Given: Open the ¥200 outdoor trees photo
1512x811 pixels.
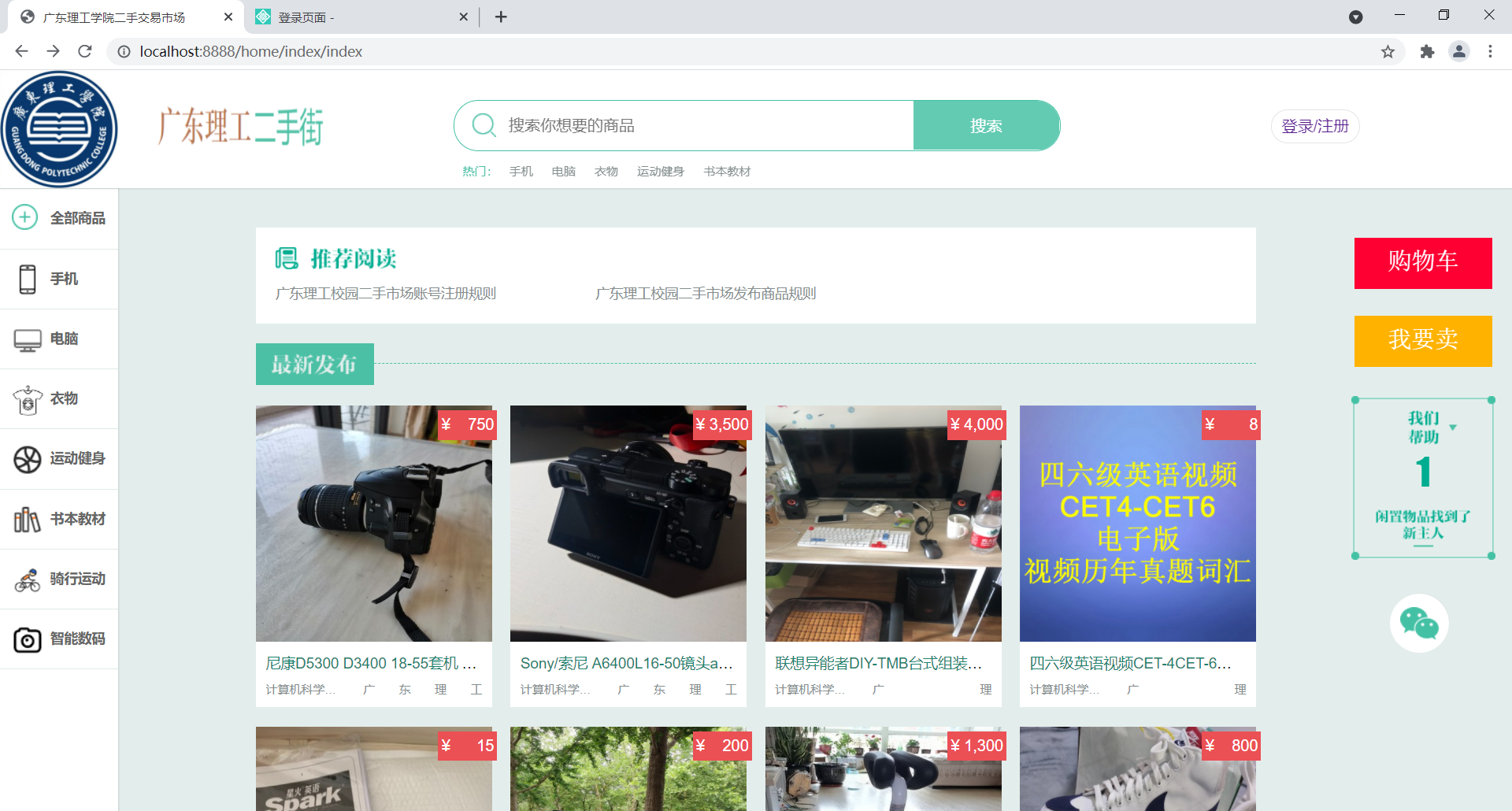Looking at the screenshot, I should coord(628,769).
